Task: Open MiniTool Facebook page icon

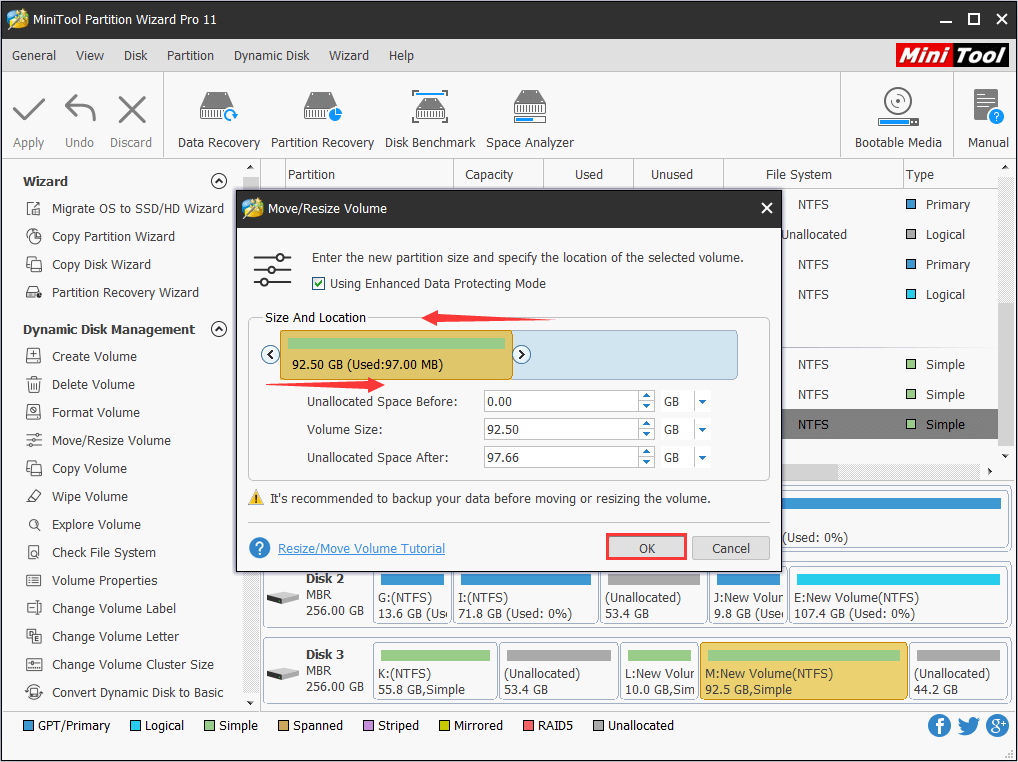Action: (x=939, y=725)
